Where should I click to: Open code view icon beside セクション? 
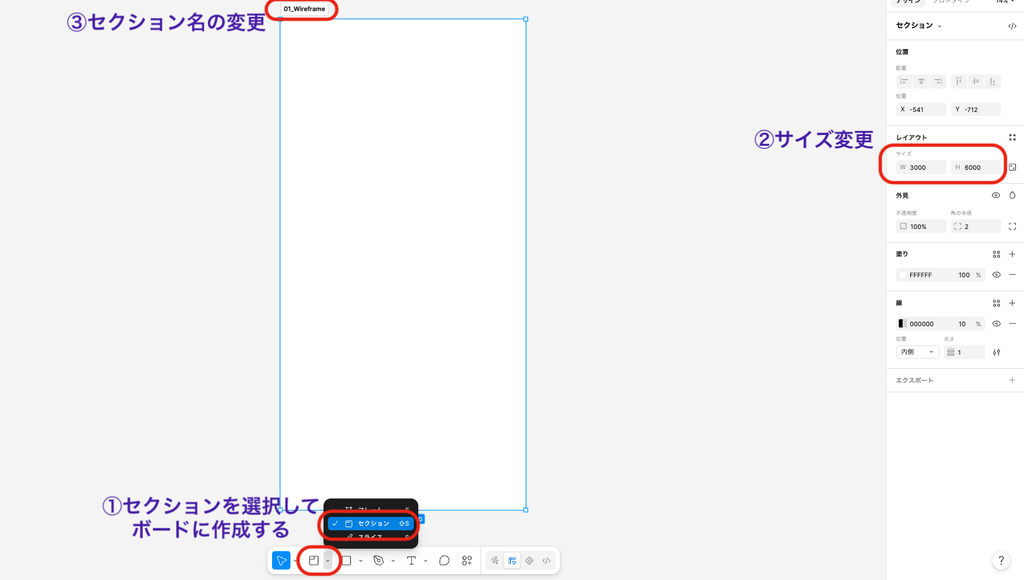pyautogui.click(x=1012, y=26)
